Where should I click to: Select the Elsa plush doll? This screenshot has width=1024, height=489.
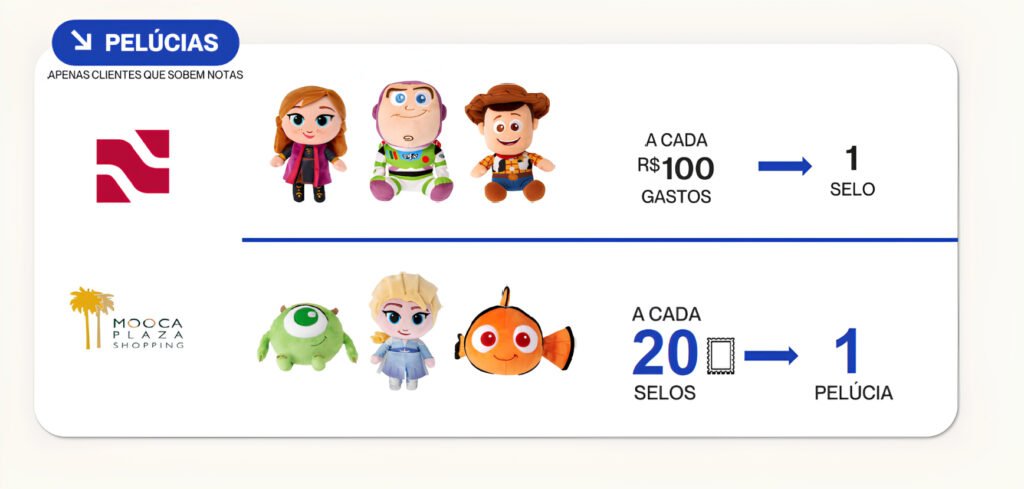(404, 331)
